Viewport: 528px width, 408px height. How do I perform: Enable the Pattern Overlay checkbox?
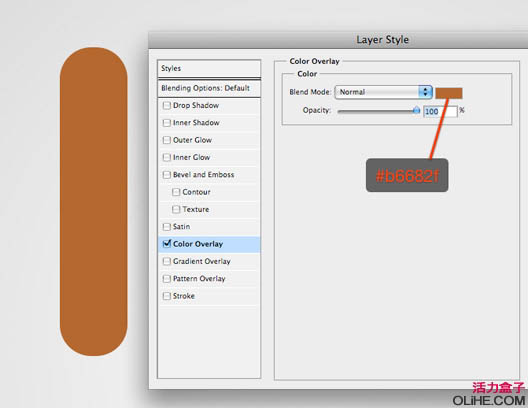click(x=167, y=279)
